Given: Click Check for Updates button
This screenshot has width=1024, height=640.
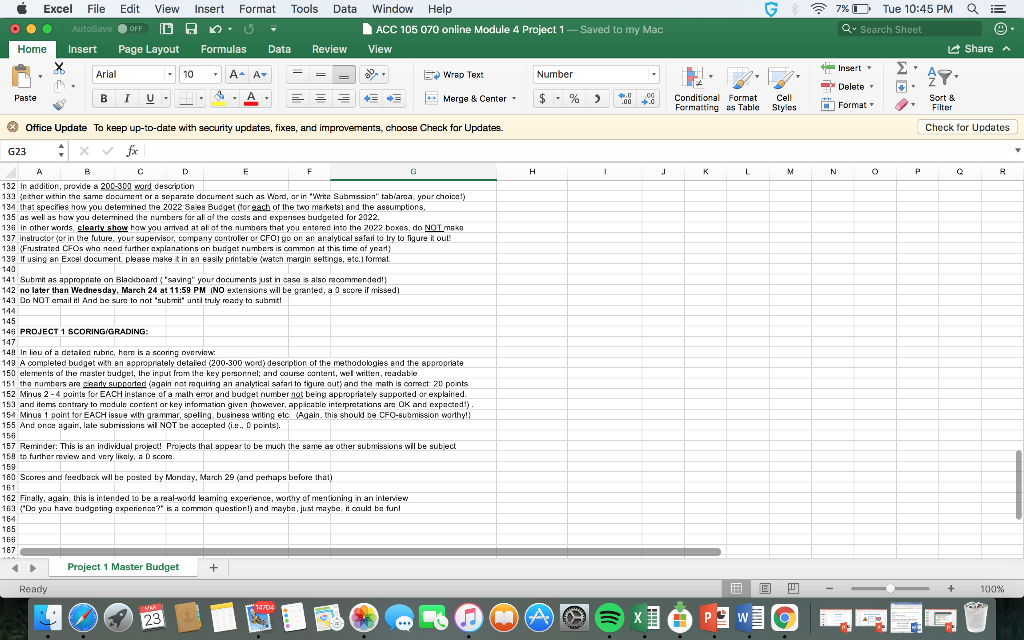Looking at the screenshot, I should click(967, 127).
